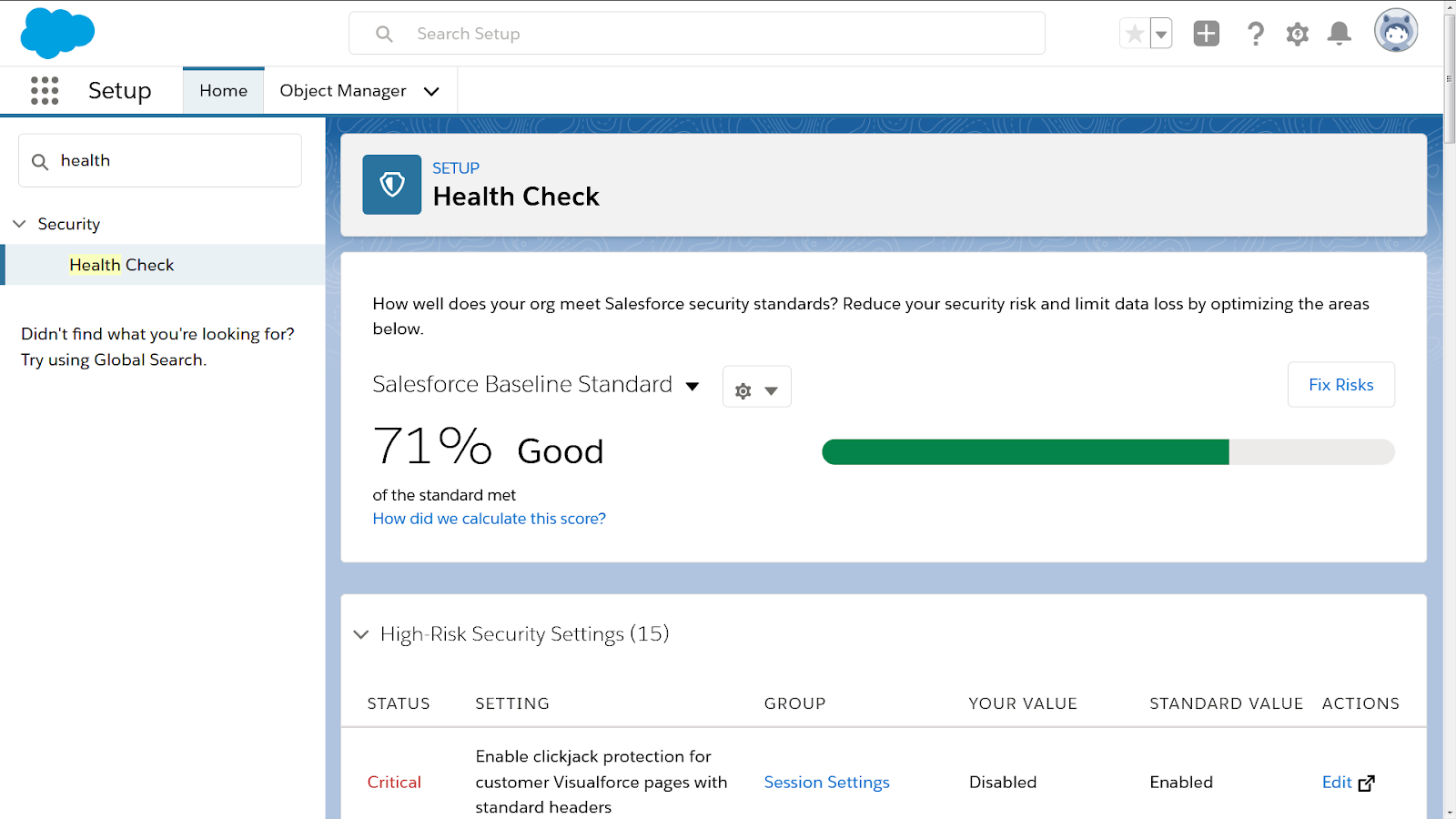Click the Health Check shield icon
The width and height of the screenshot is (1456, 819).
392,185
